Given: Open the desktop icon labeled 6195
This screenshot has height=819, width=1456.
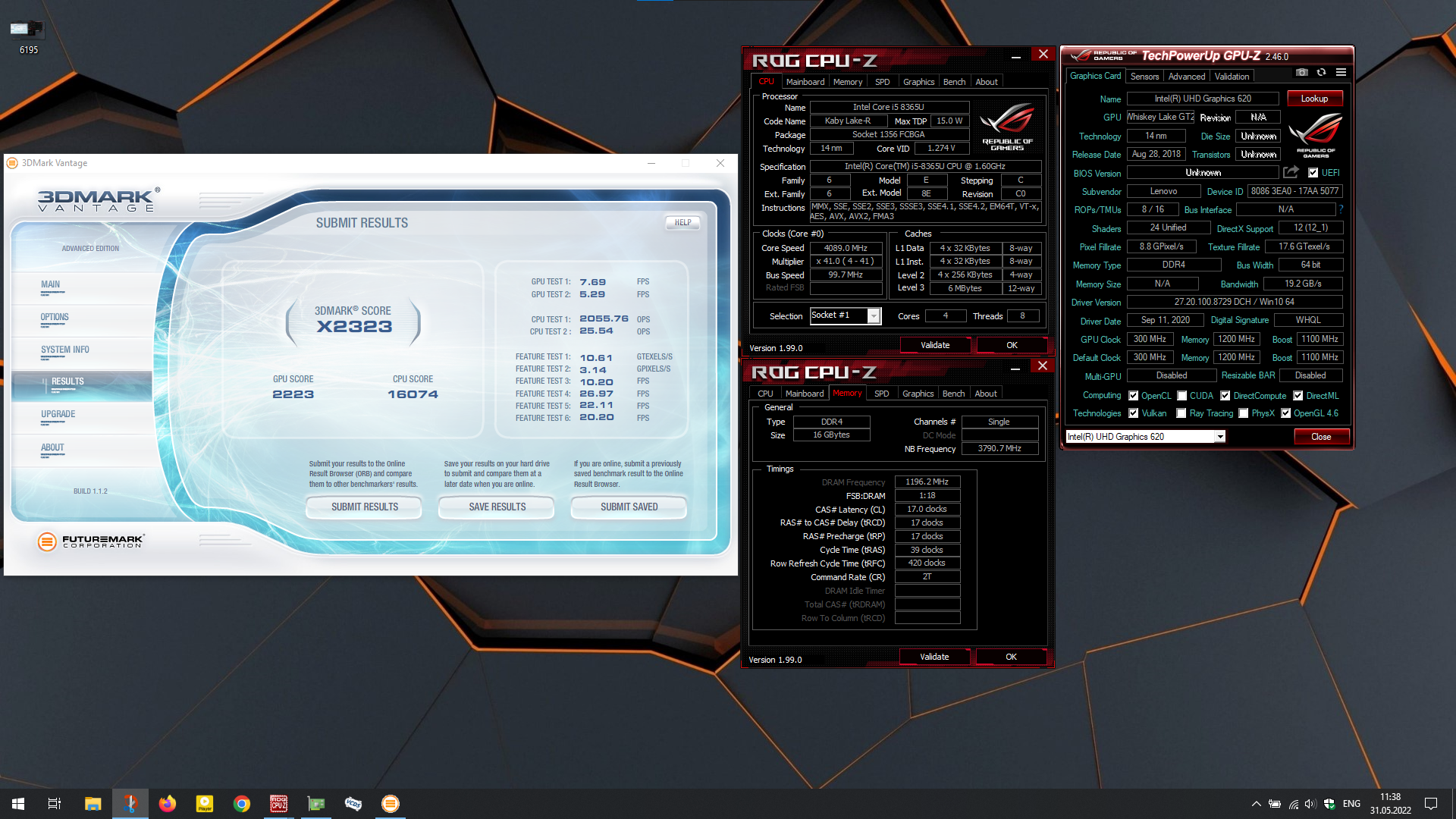Looking at the screenshot, I should (27, 36).
